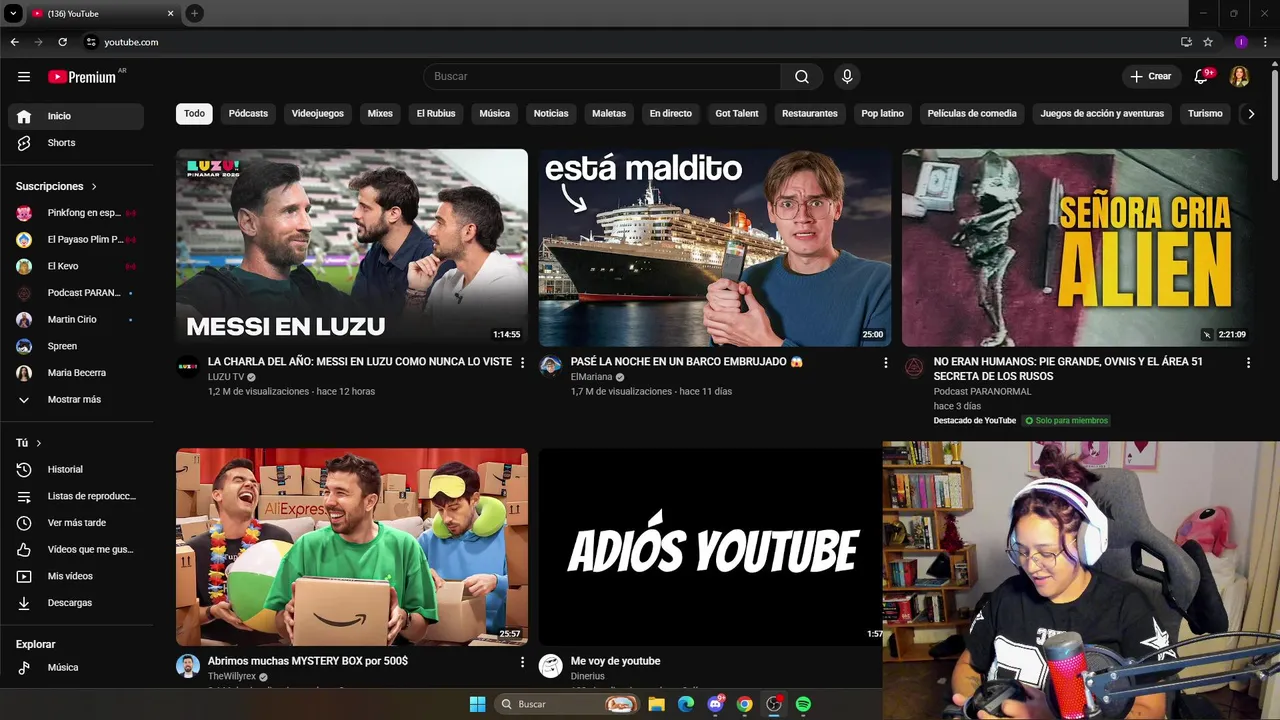Open El Kevo subscription
This screenshot has width=1280, height=720.
pyautogui.click(x=76, y=266)
